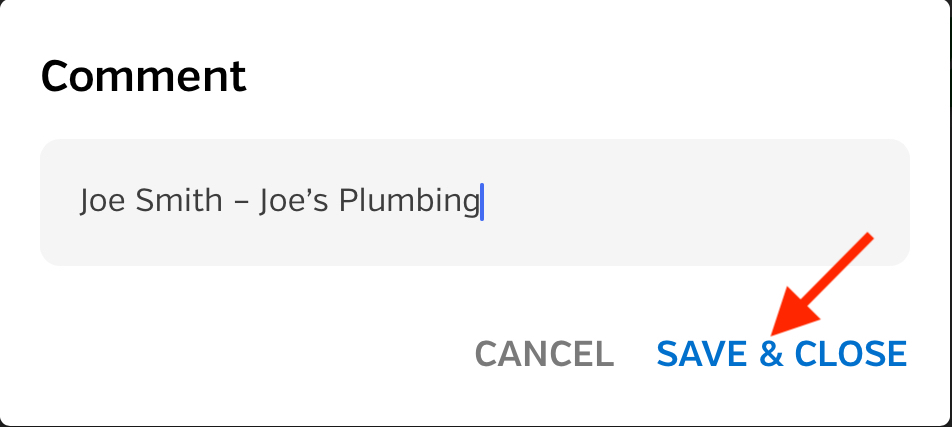Click blank area left of CANCEL
The height and width of the screenshot is (427, 952).
tap(255, 354)
